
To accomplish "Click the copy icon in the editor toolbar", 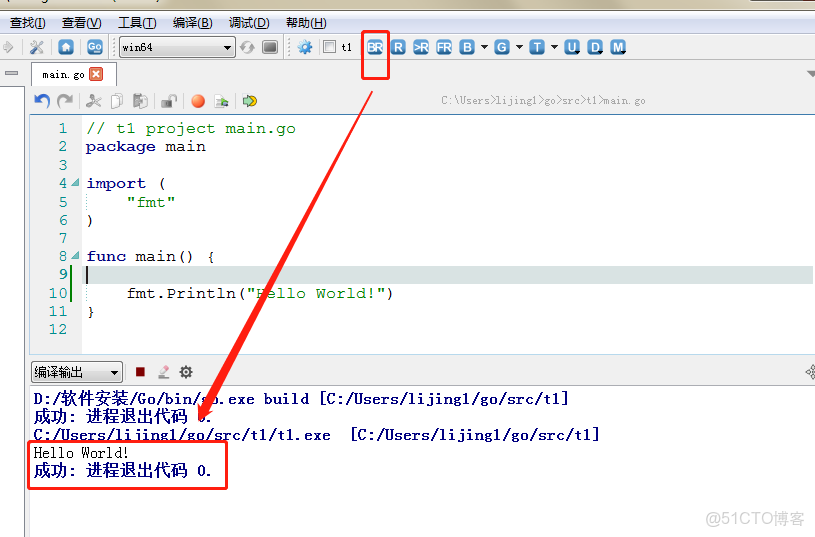I will (117, 101).
